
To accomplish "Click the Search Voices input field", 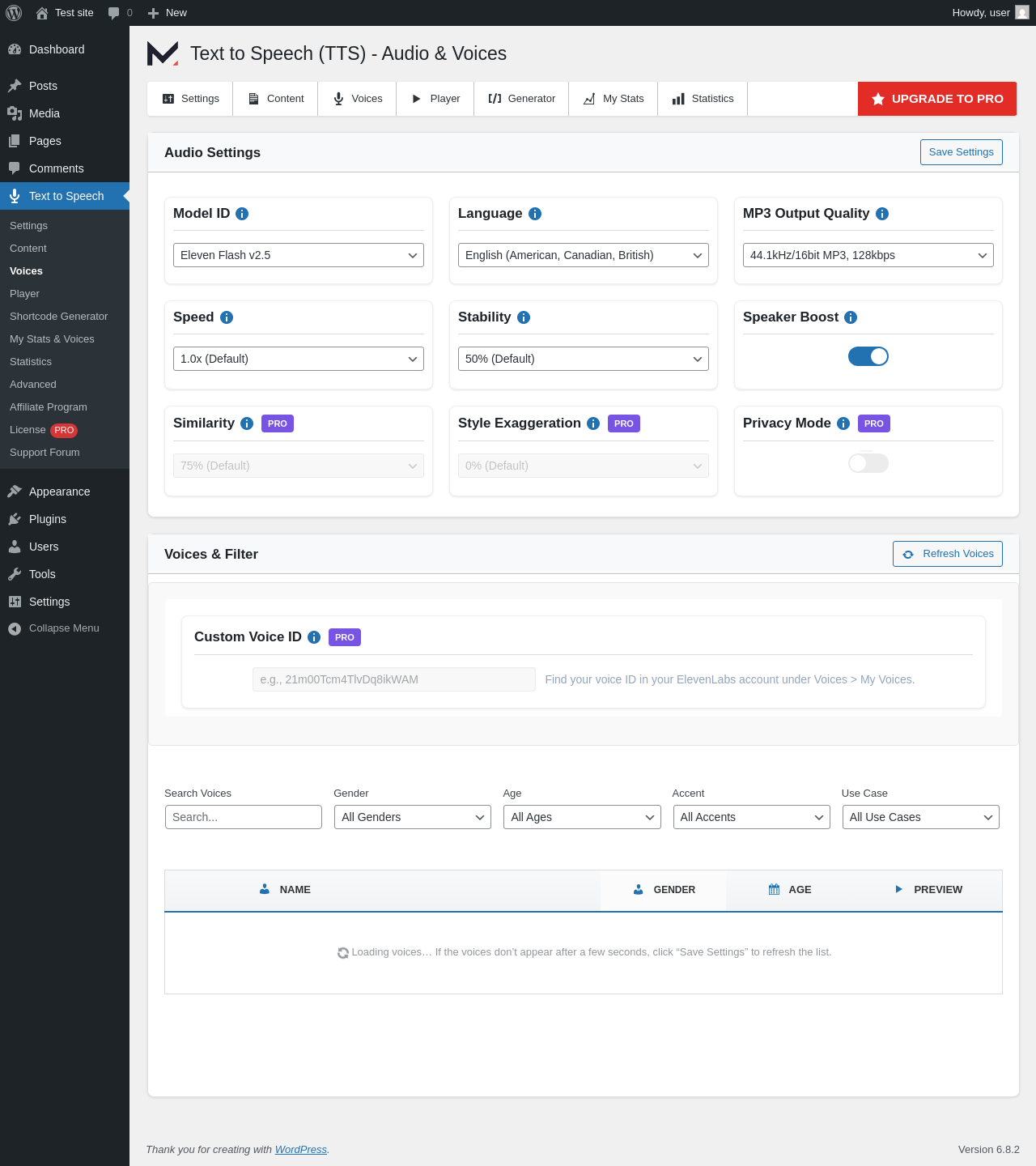I will (244, 817).
